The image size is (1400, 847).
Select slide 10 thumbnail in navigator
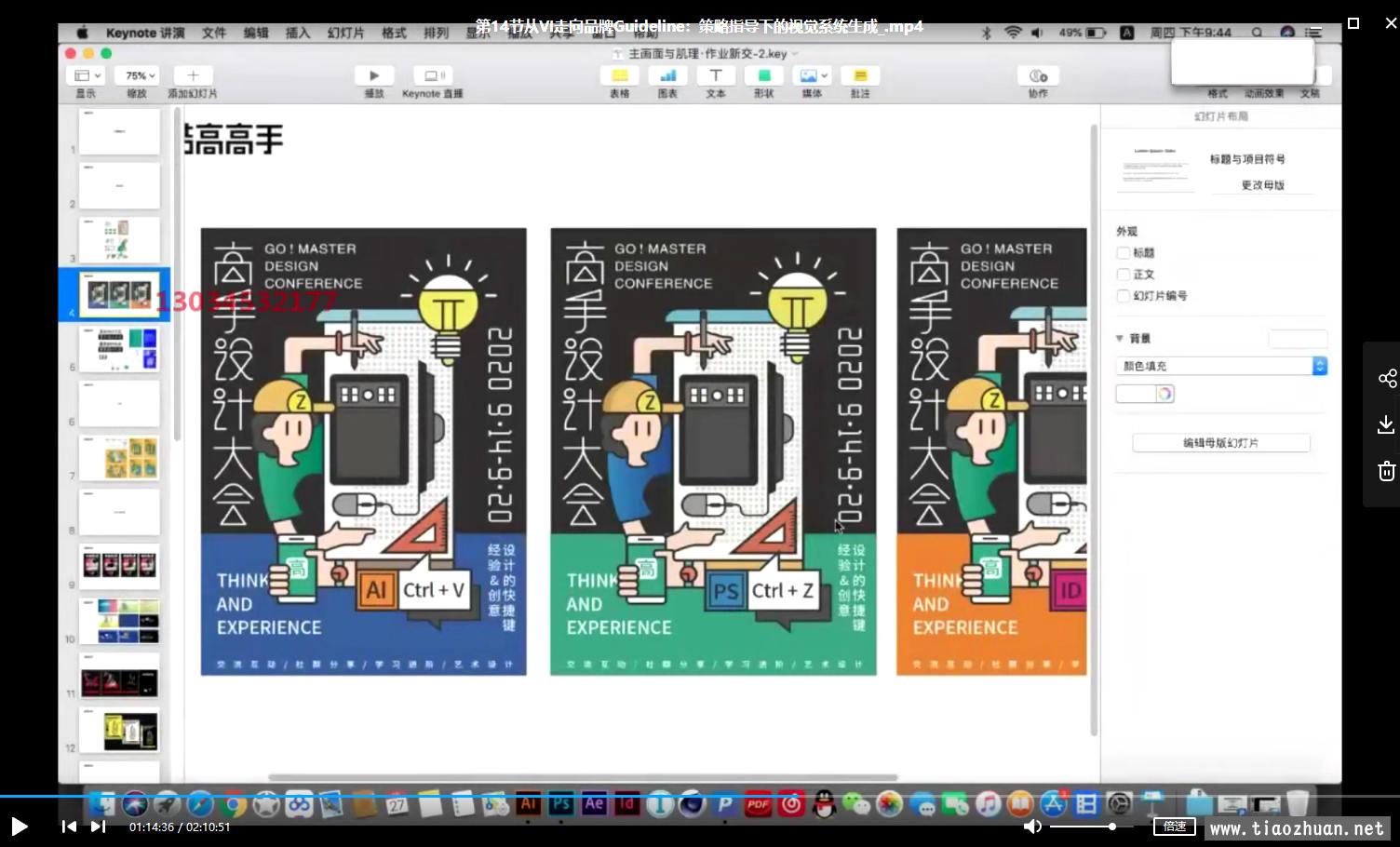click(x=119, y=621)
